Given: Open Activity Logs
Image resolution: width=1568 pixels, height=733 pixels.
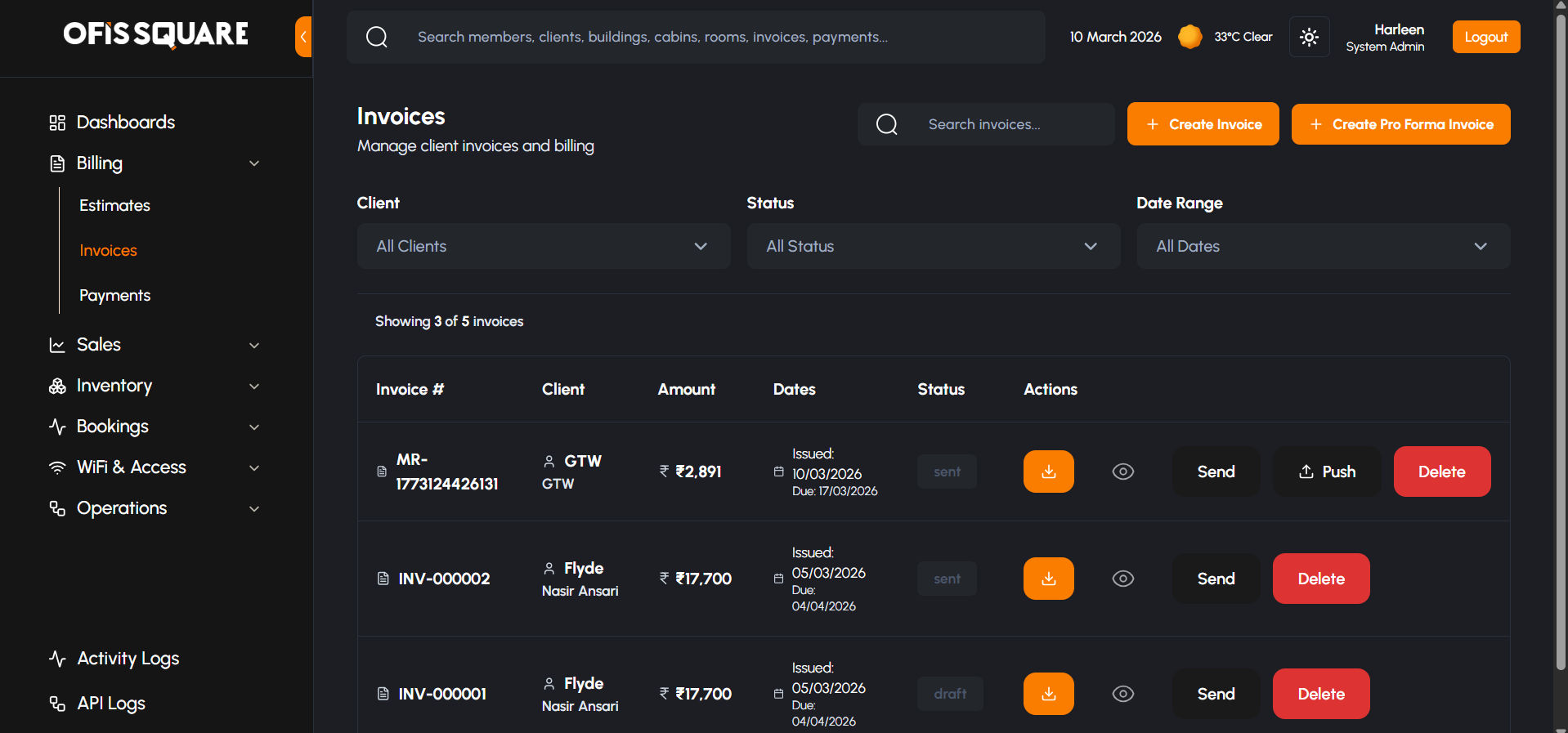Looking at the screenshot, I should pyautogui.click(x=128, y=659).
